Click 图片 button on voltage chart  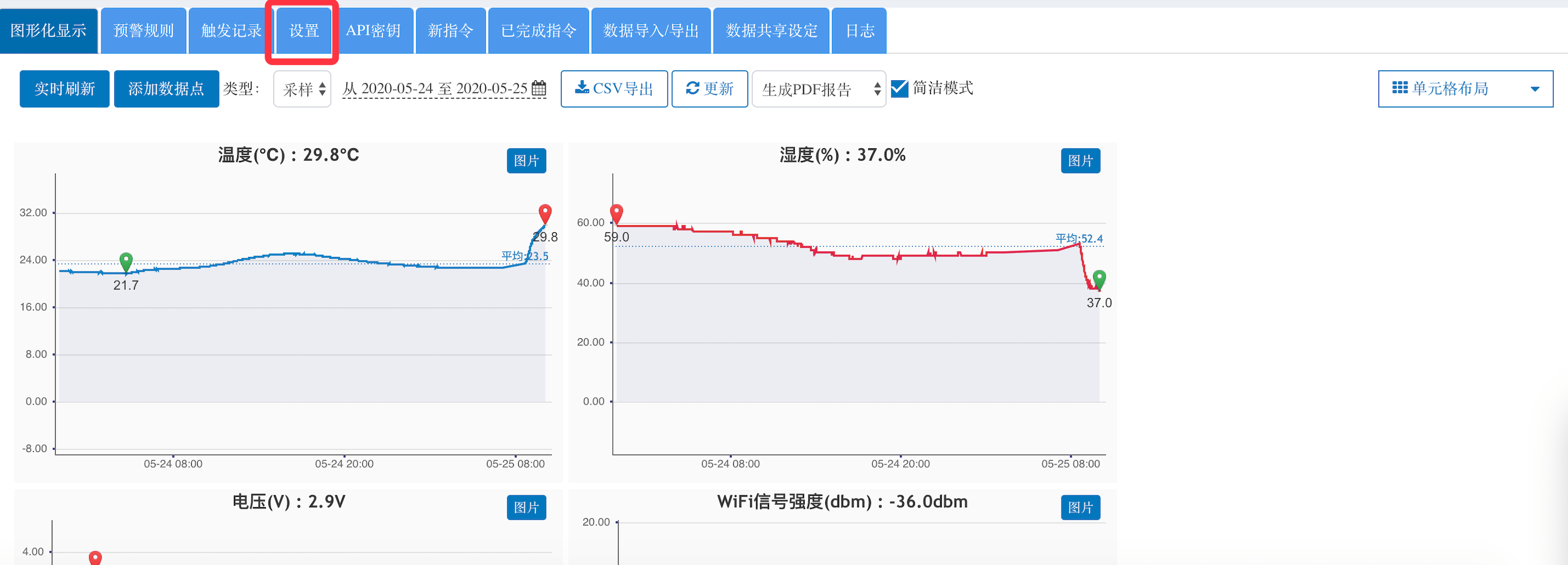point(527,507)
